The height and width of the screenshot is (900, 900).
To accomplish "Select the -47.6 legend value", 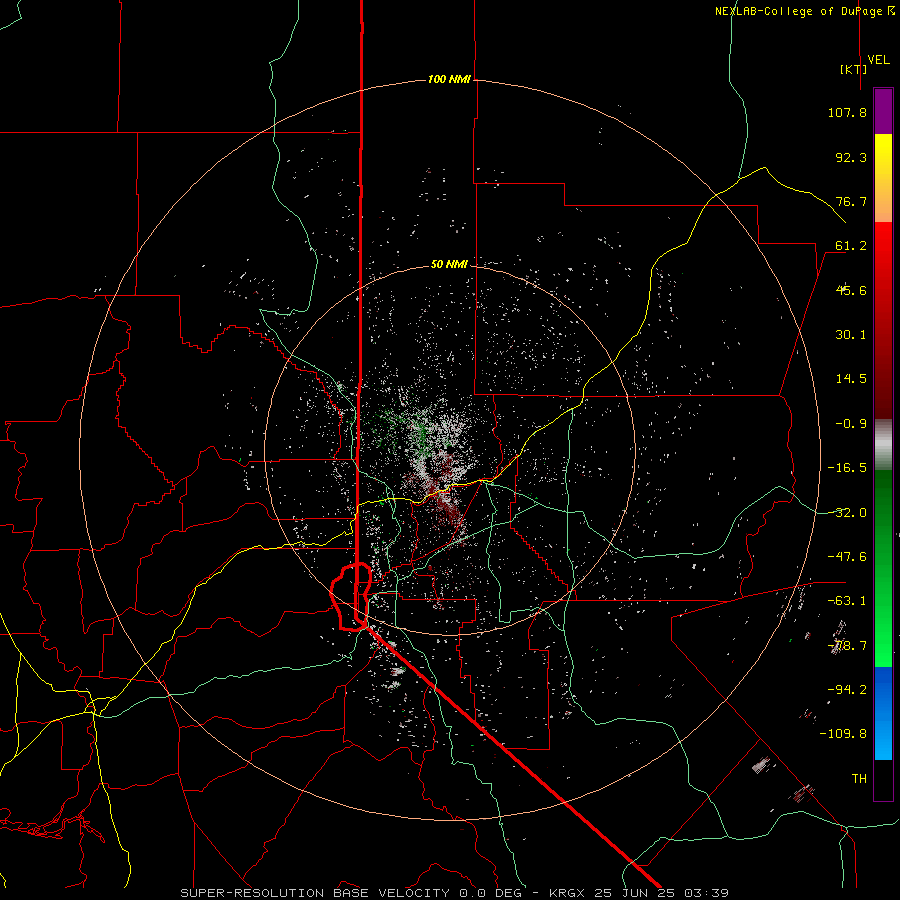I will pos(847,557).
